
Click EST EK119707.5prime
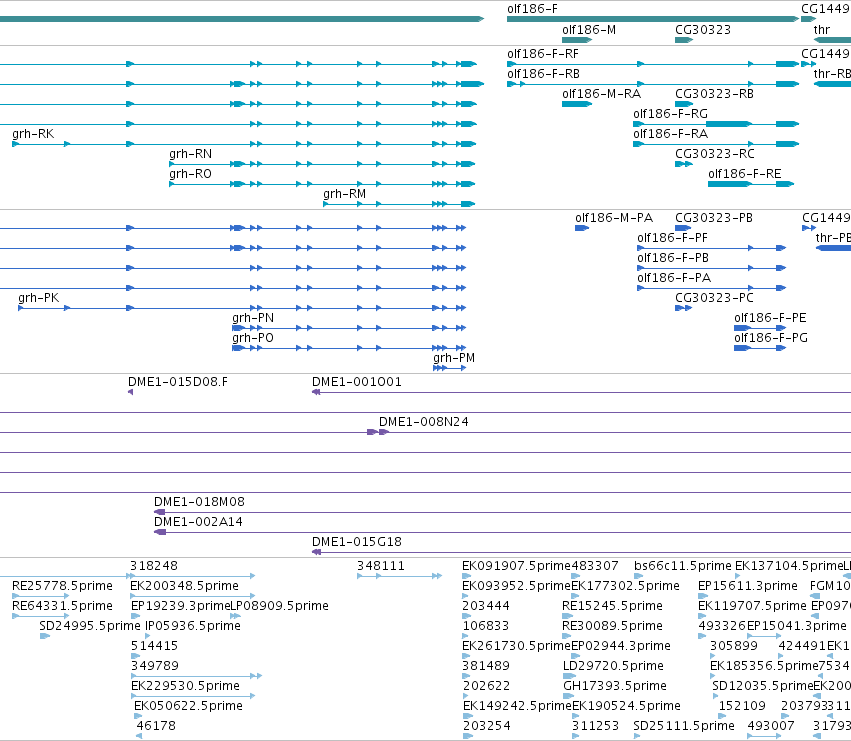click(752, 606)
